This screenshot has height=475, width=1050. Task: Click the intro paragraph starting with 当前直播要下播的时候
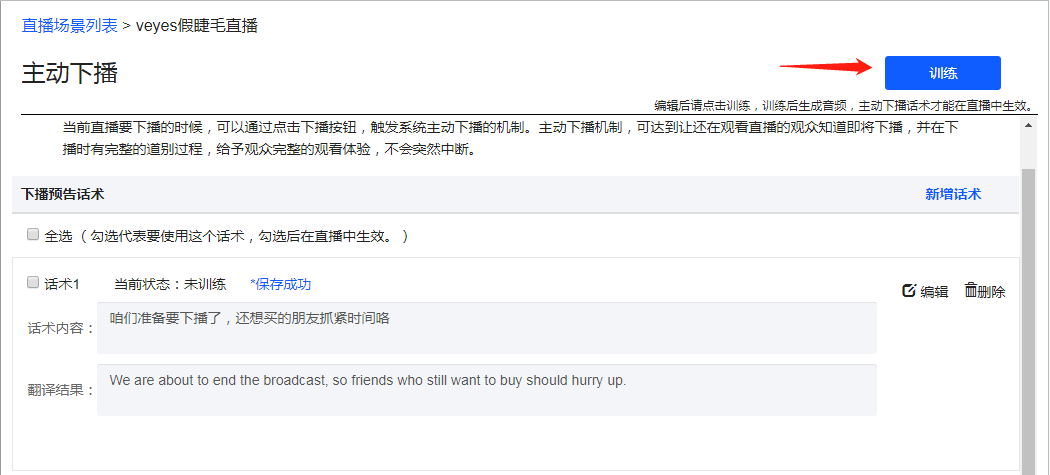point(510,139)
